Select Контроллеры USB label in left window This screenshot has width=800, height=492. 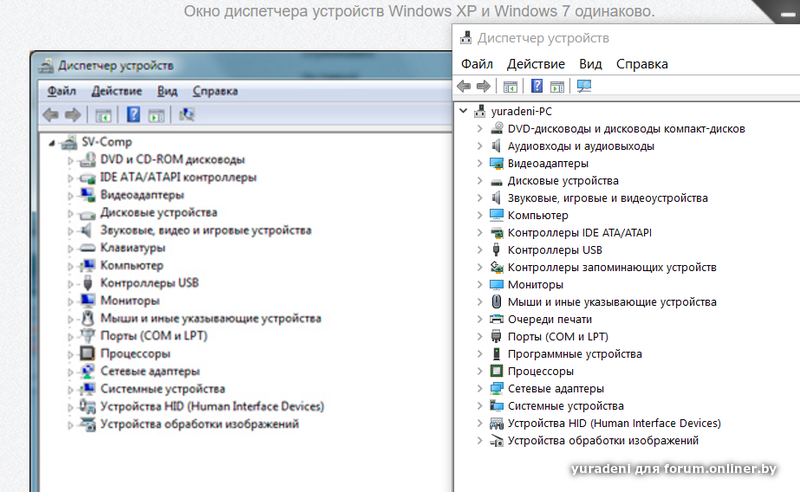149,283
